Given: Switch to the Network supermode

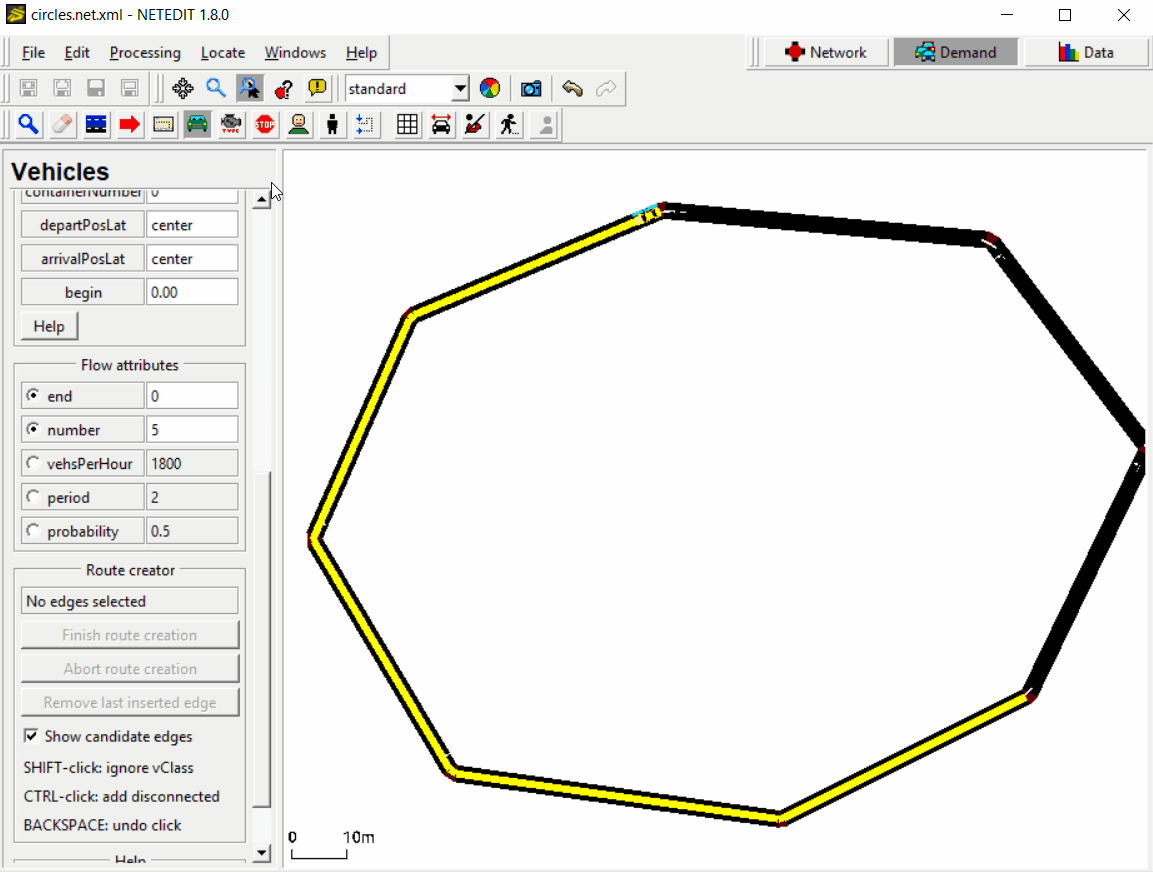Looking at the screenshot, I should click(x=826, y=51).
